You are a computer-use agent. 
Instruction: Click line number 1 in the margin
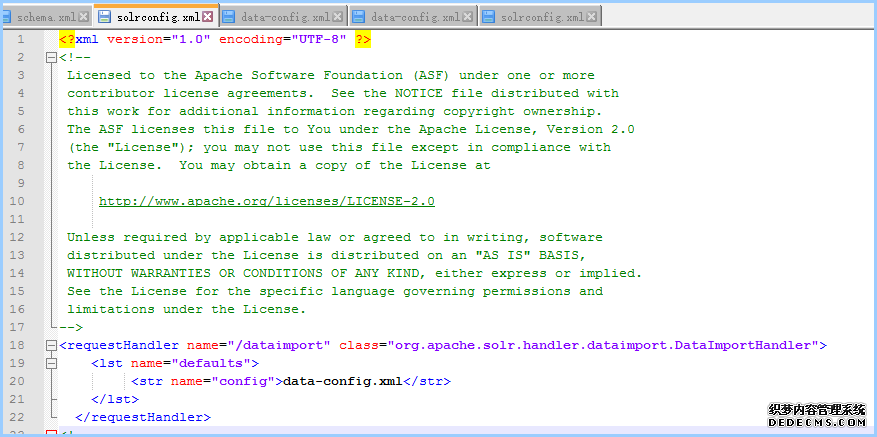(22, 39)
